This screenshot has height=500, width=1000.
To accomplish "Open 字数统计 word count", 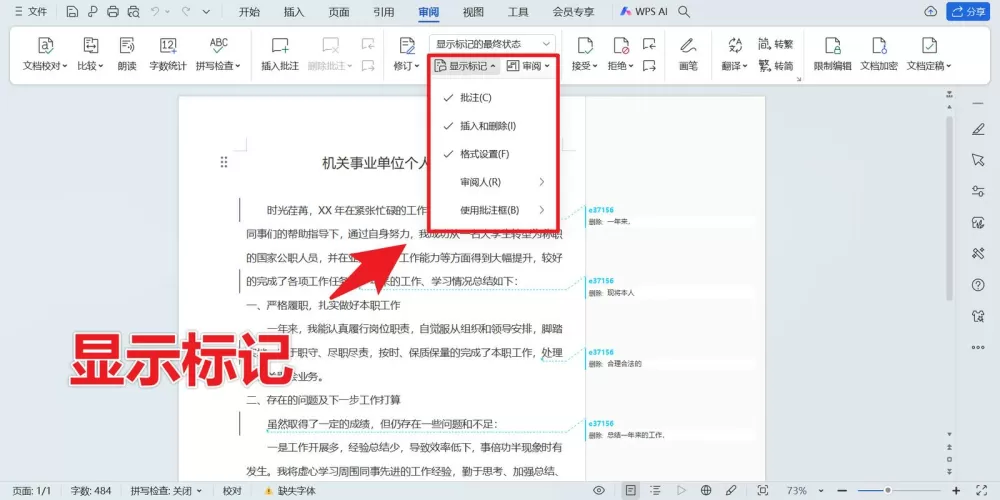I will (168, 54).
